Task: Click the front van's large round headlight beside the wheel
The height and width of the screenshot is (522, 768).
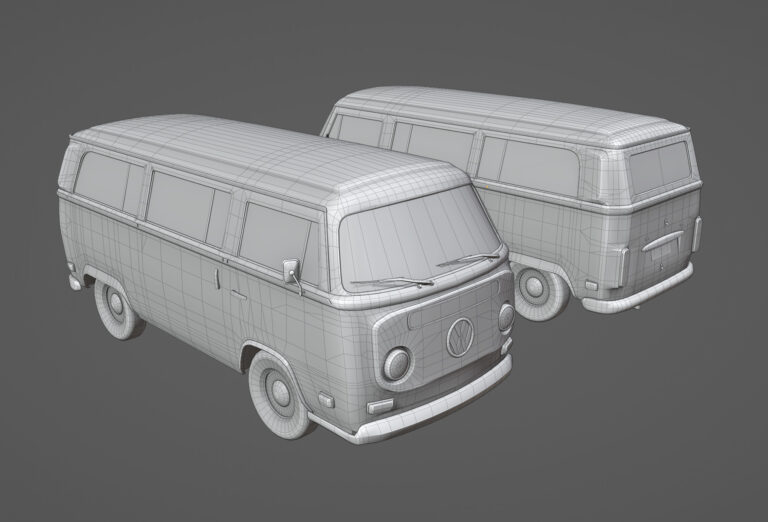Action: (396, 364)
